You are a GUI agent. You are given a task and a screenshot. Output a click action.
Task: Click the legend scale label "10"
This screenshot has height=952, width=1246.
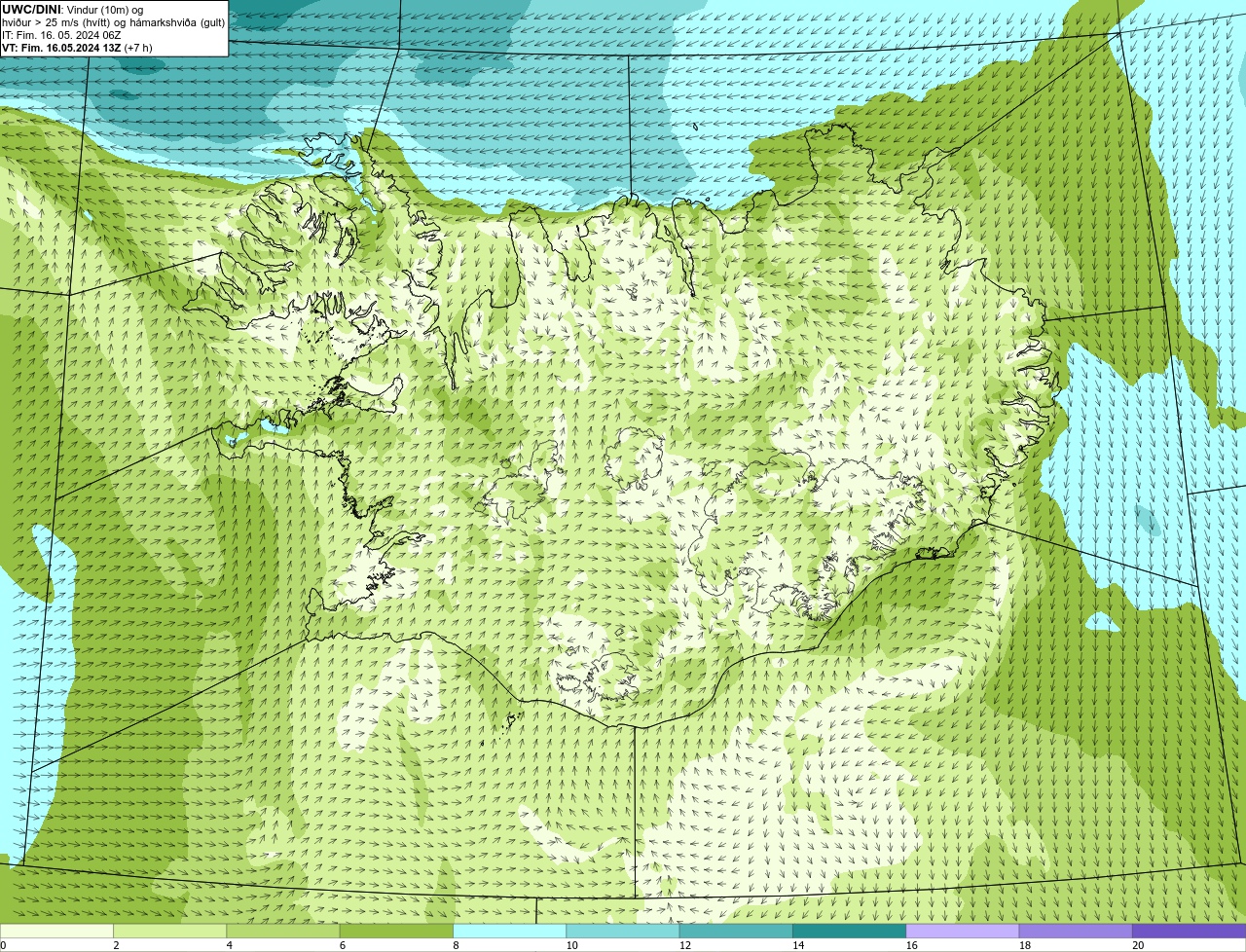pos(571,945)
